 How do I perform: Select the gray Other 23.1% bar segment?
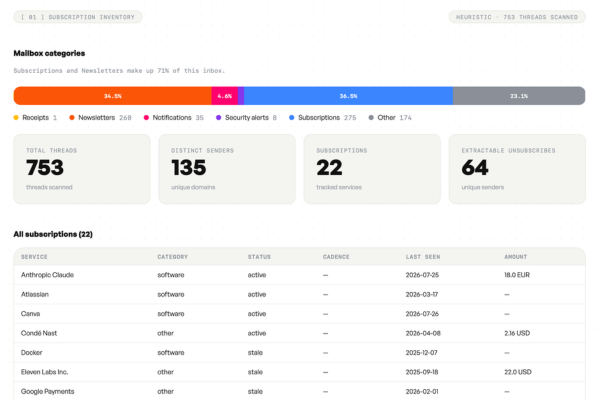(519, 96)
